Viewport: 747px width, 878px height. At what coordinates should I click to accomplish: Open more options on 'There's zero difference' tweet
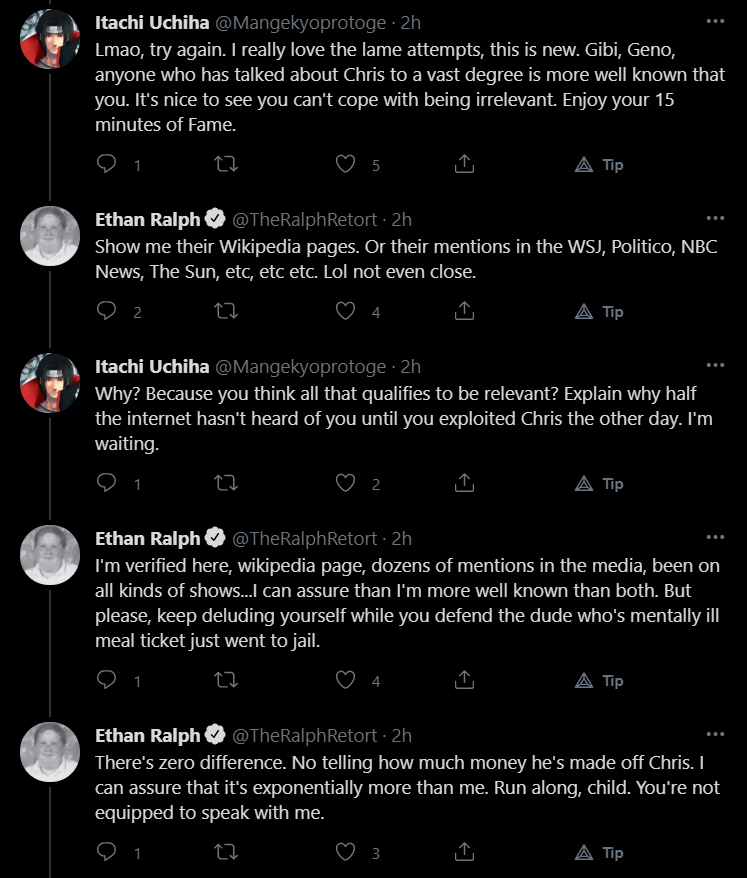tap(715, 734)
